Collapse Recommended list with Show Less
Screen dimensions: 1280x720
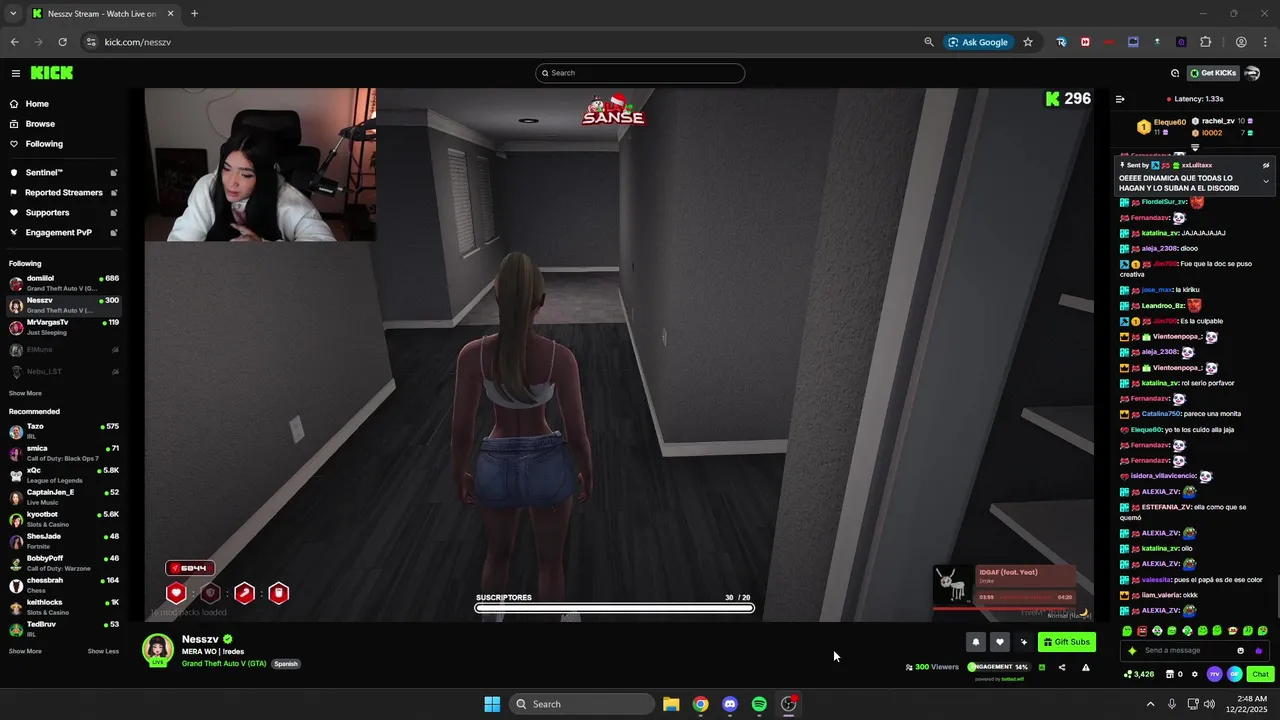[103, 651]
